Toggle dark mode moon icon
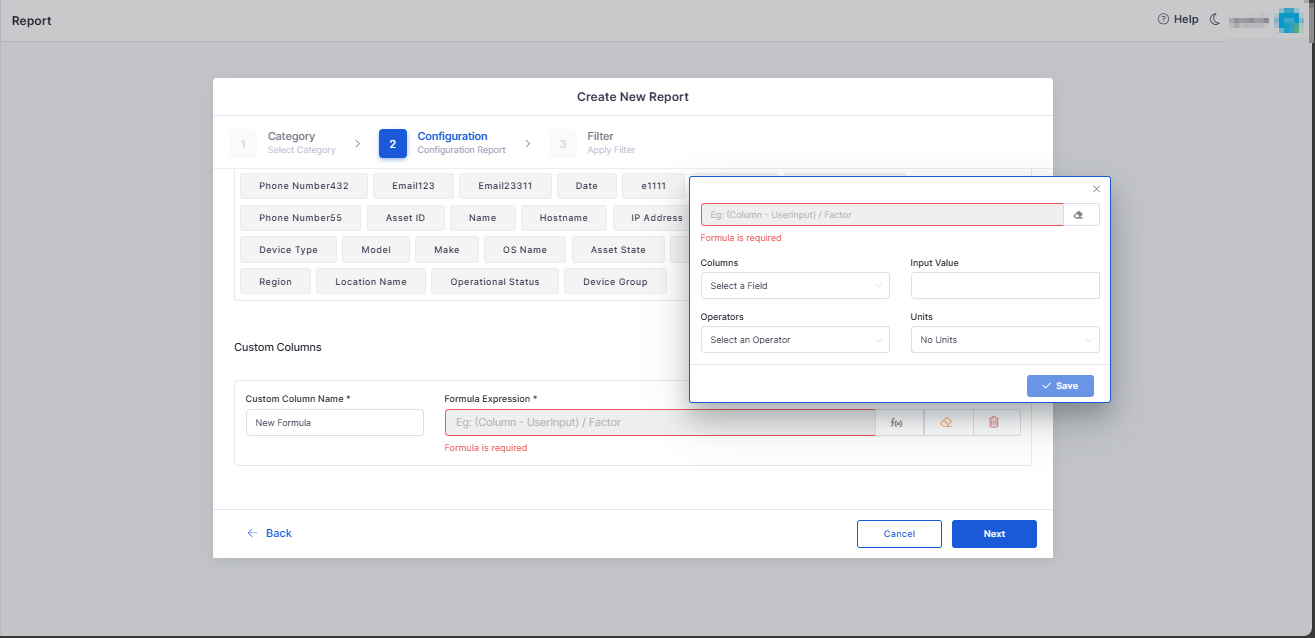The width and height of the screenshot is (1315, 638). coord(1215,19)
